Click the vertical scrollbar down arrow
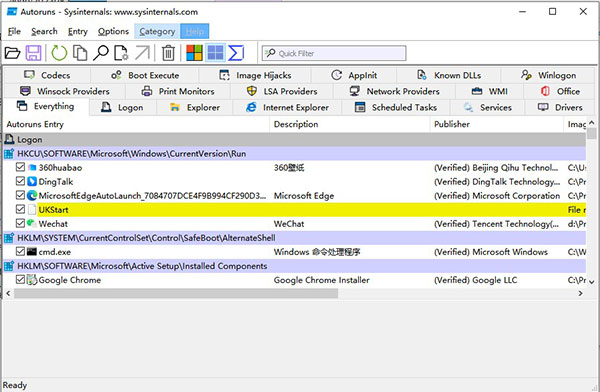600x392 pixels. pos(592,281)
